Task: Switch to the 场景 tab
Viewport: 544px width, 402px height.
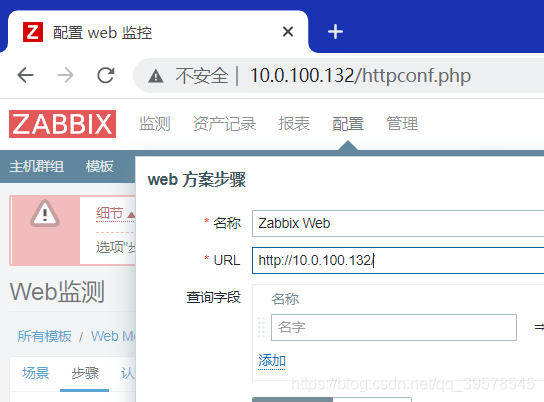Action: 35,373
